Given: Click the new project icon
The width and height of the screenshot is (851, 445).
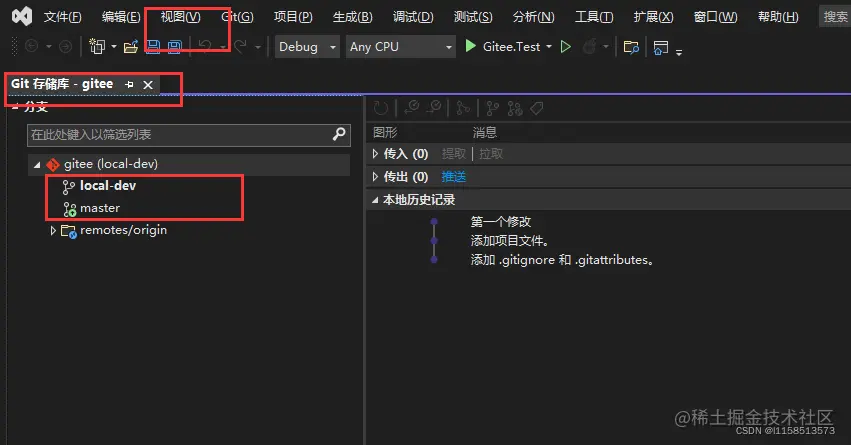Looking at the screenshot, I should click(x=97, y=47).
